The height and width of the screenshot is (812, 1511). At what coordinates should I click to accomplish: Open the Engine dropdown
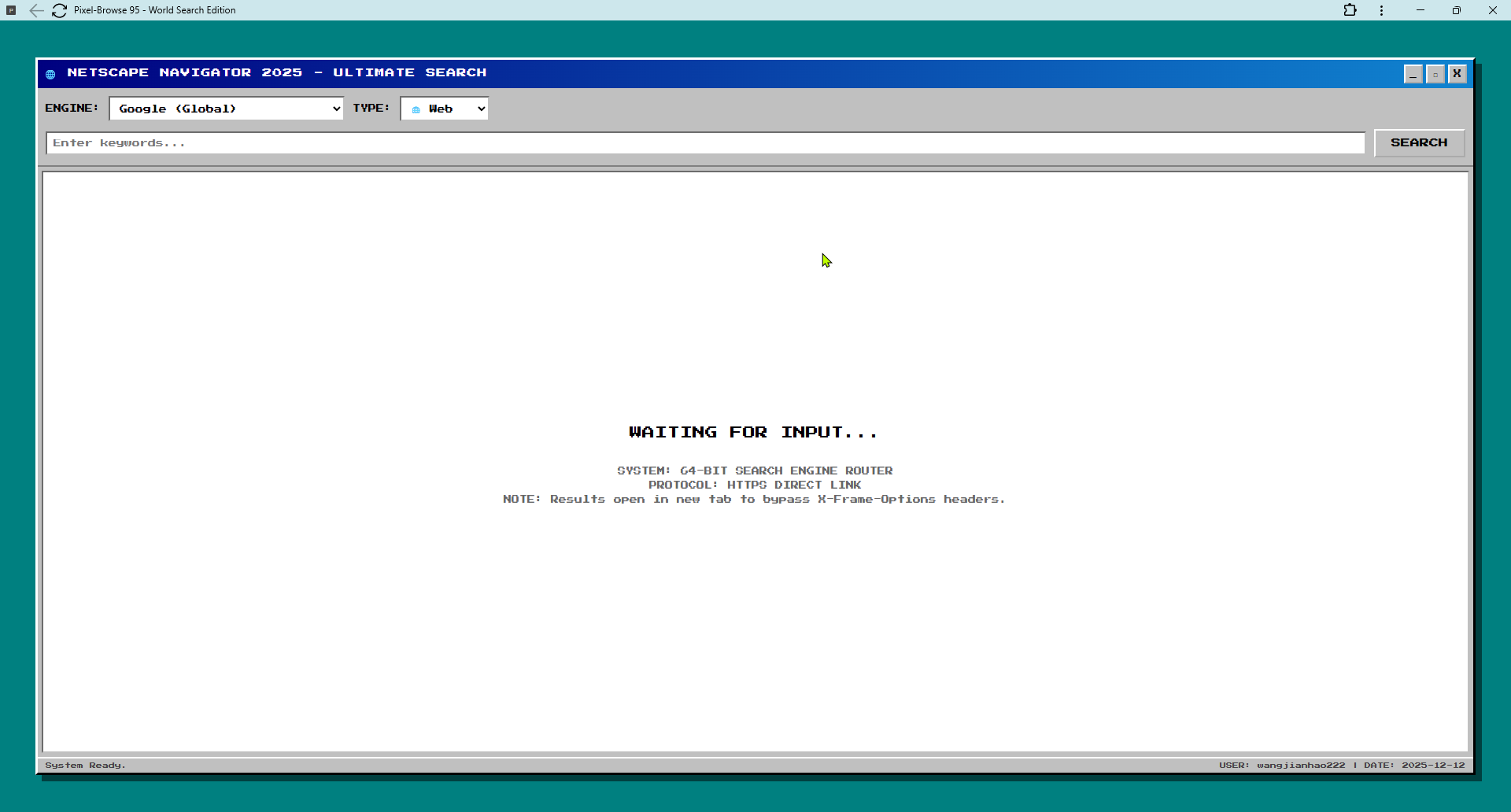click(226, 108)
